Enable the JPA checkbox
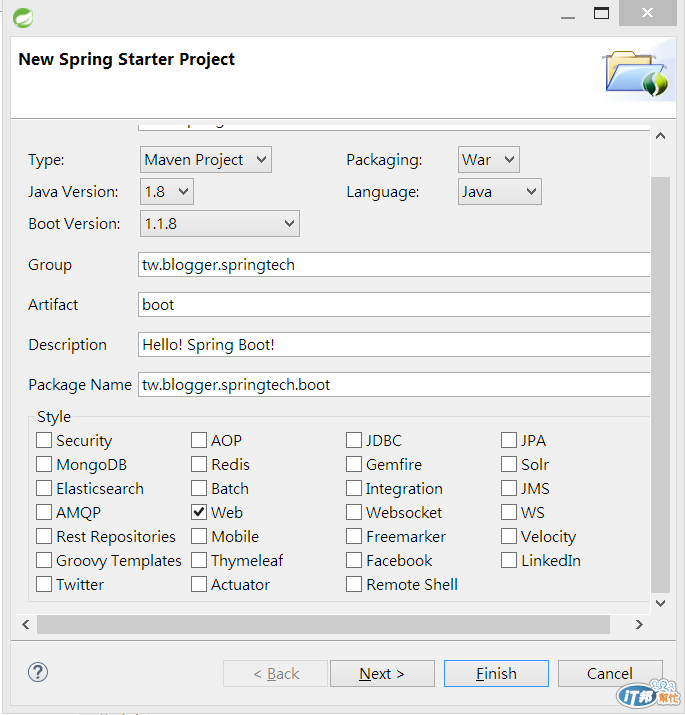The image size is (685, 715). click(x=509, y=440)
